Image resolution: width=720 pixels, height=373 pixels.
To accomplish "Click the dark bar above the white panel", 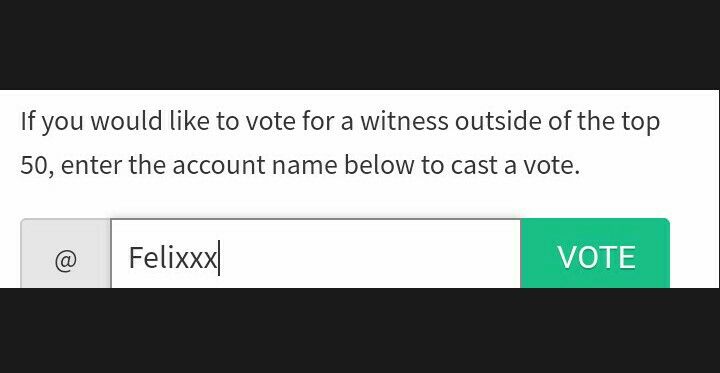I will 360,45.
